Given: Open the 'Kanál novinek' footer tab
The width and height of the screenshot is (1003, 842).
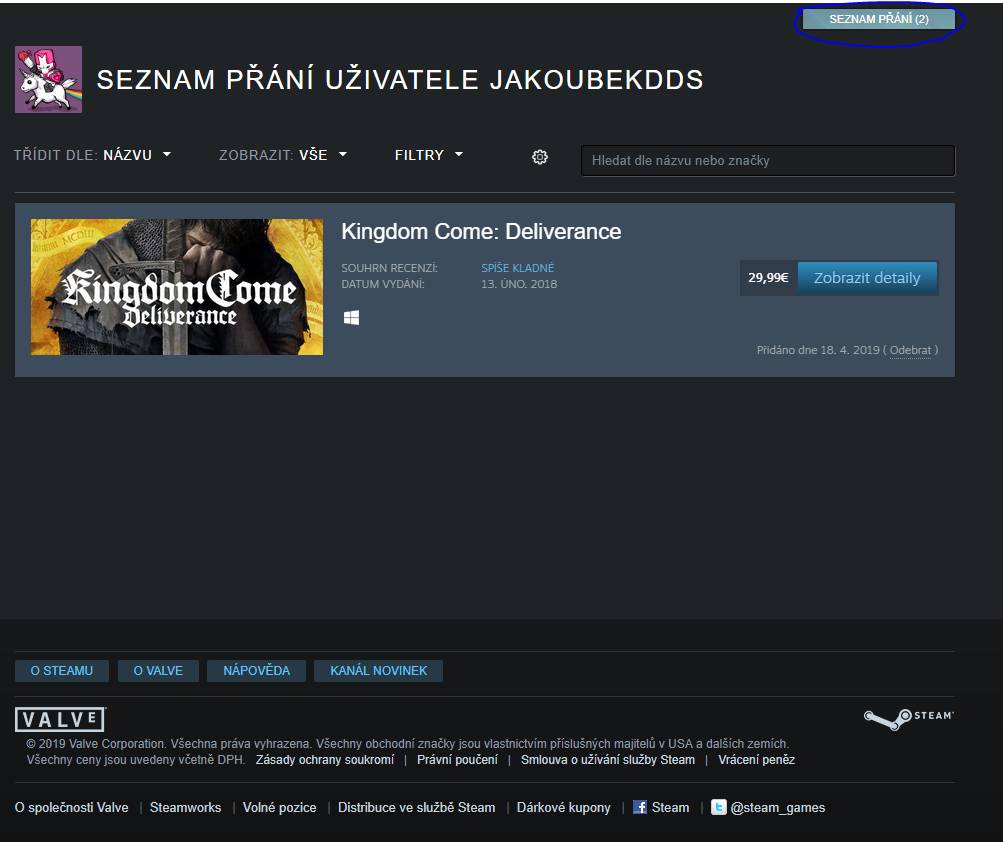Looking at the screenshot, I should coord(379,671).
